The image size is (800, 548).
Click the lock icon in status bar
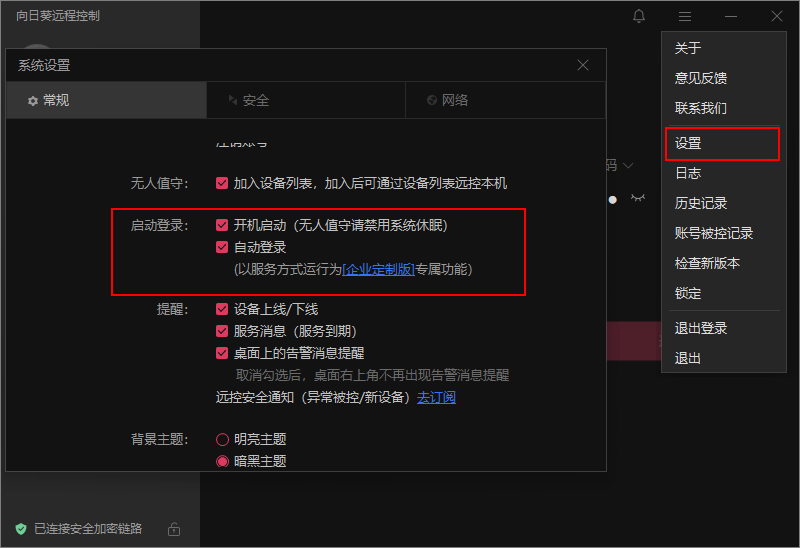[174, 529]
